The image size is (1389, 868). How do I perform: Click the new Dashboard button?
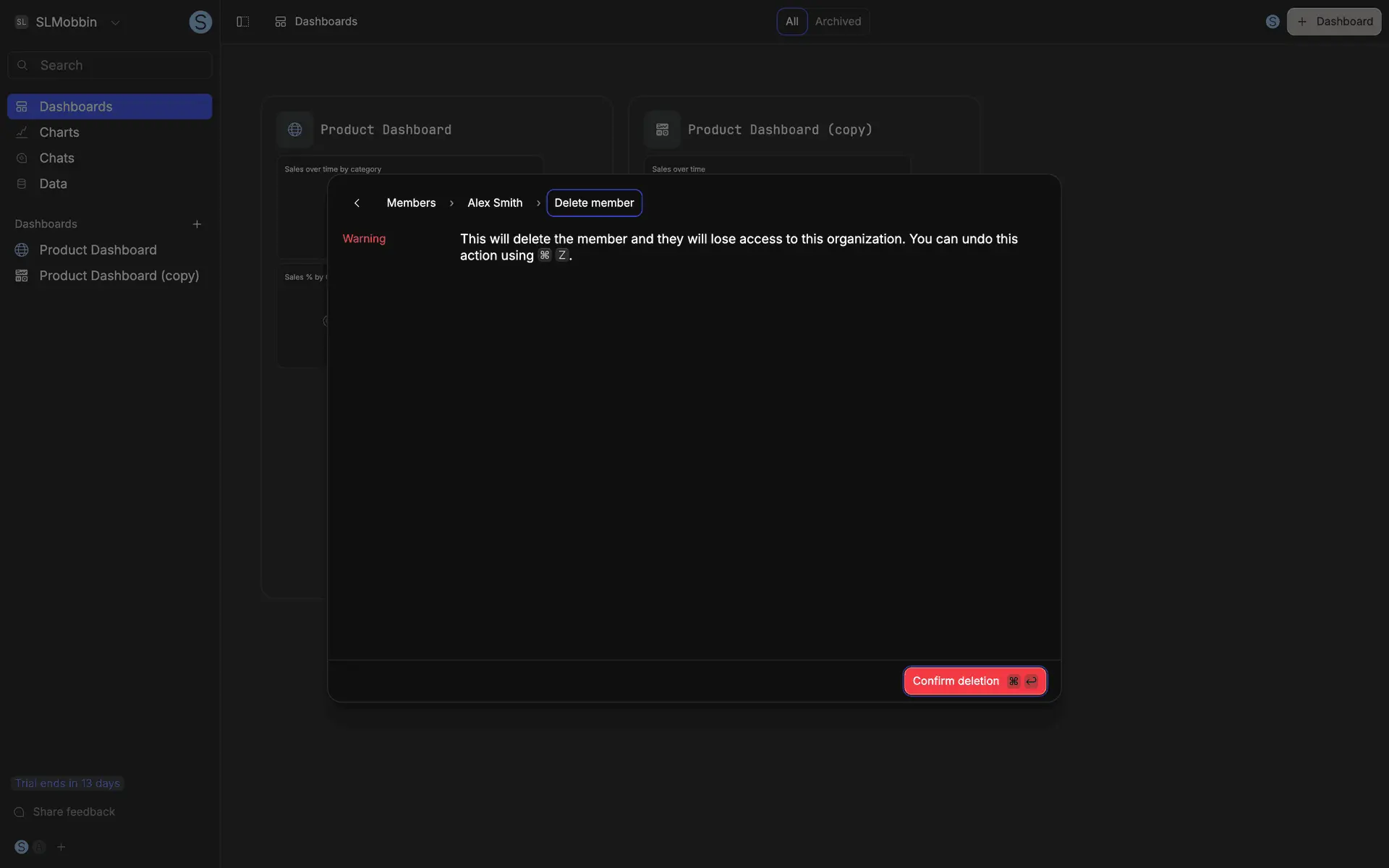point(1333,22)
